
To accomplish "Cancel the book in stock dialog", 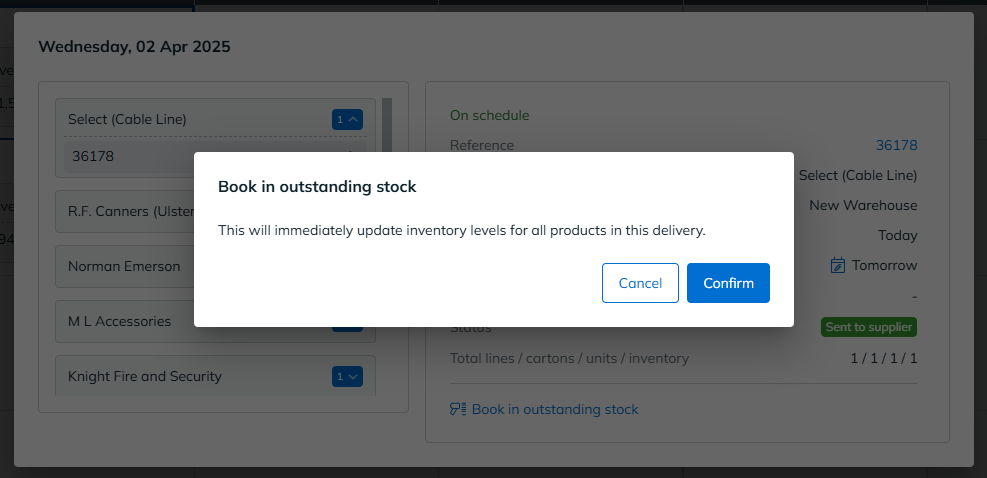I will (640, 283).
